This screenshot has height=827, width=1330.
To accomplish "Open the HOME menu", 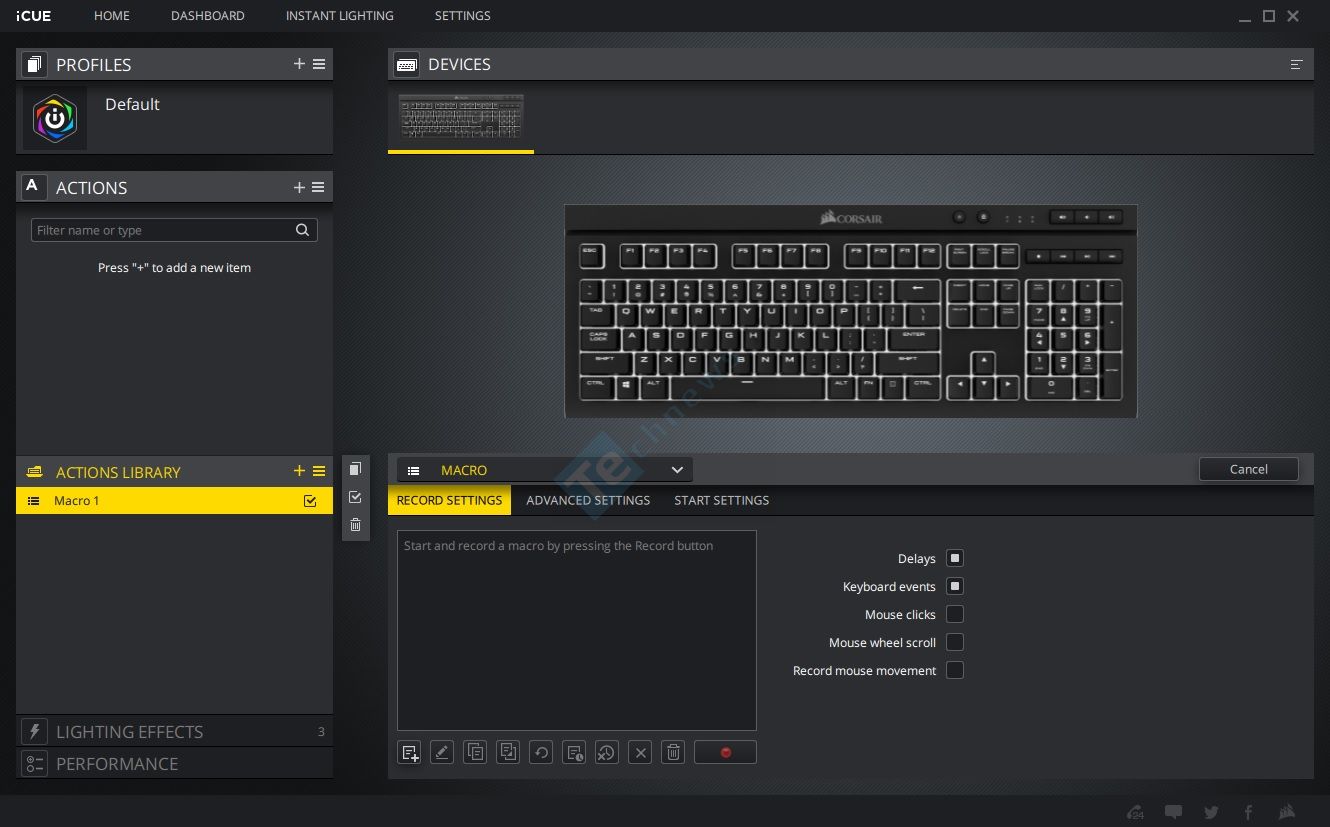I will click(x=112, y=16).
